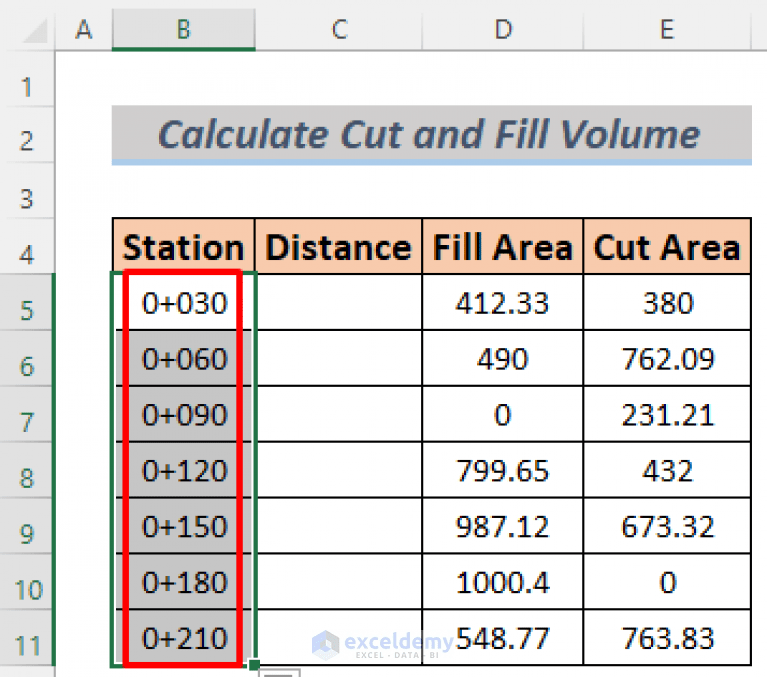The width and height of the screenshot is (767, 677).
Task: Select station cell '0+150'
Action: pyautogui.click(x=183, y=526)
